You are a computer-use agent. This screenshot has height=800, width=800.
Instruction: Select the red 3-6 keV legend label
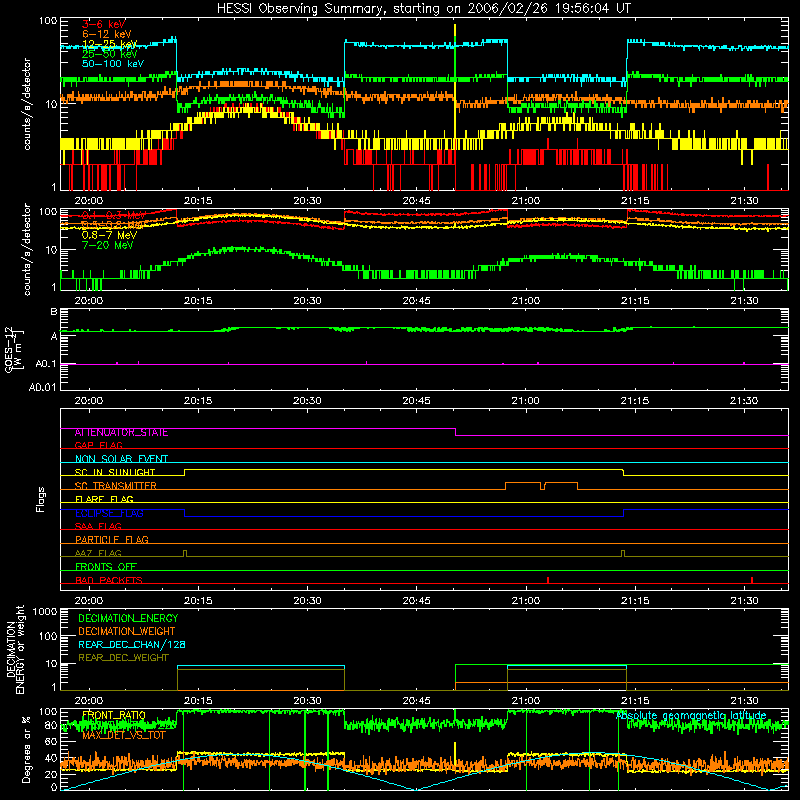click(x=104, y=24)
